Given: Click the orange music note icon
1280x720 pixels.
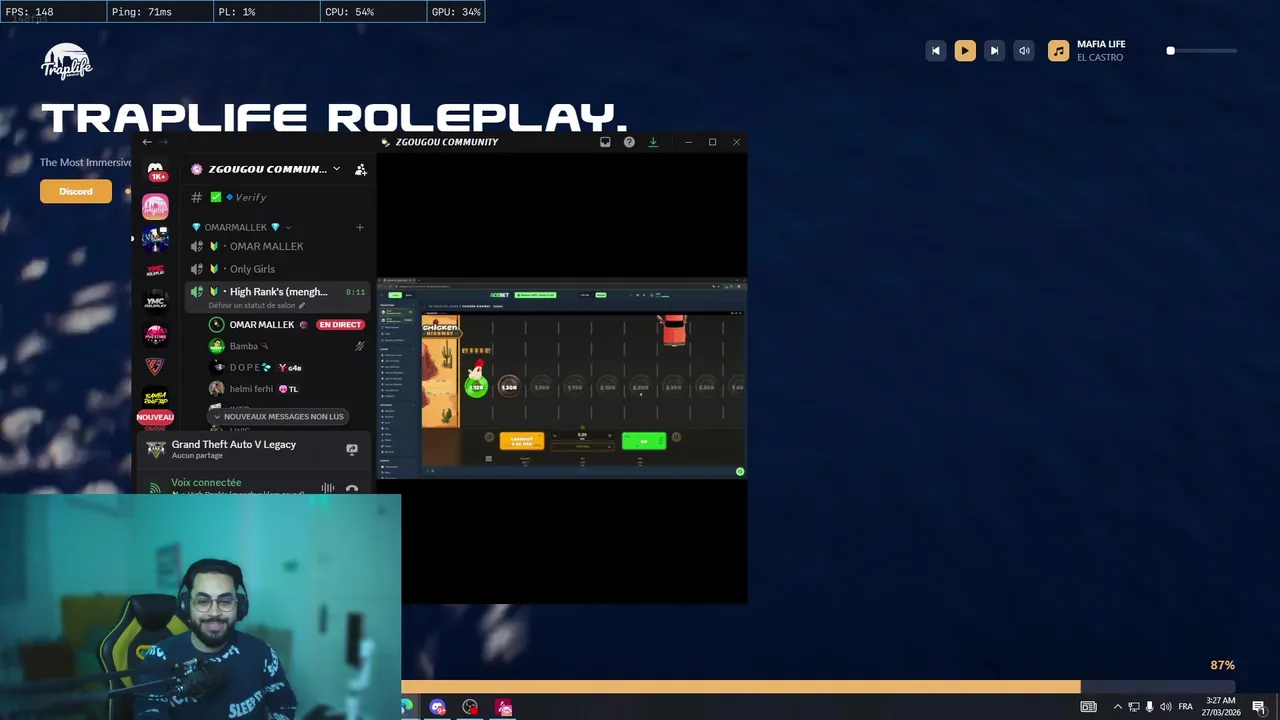Looking at the screenshot, I should 1058,51.
